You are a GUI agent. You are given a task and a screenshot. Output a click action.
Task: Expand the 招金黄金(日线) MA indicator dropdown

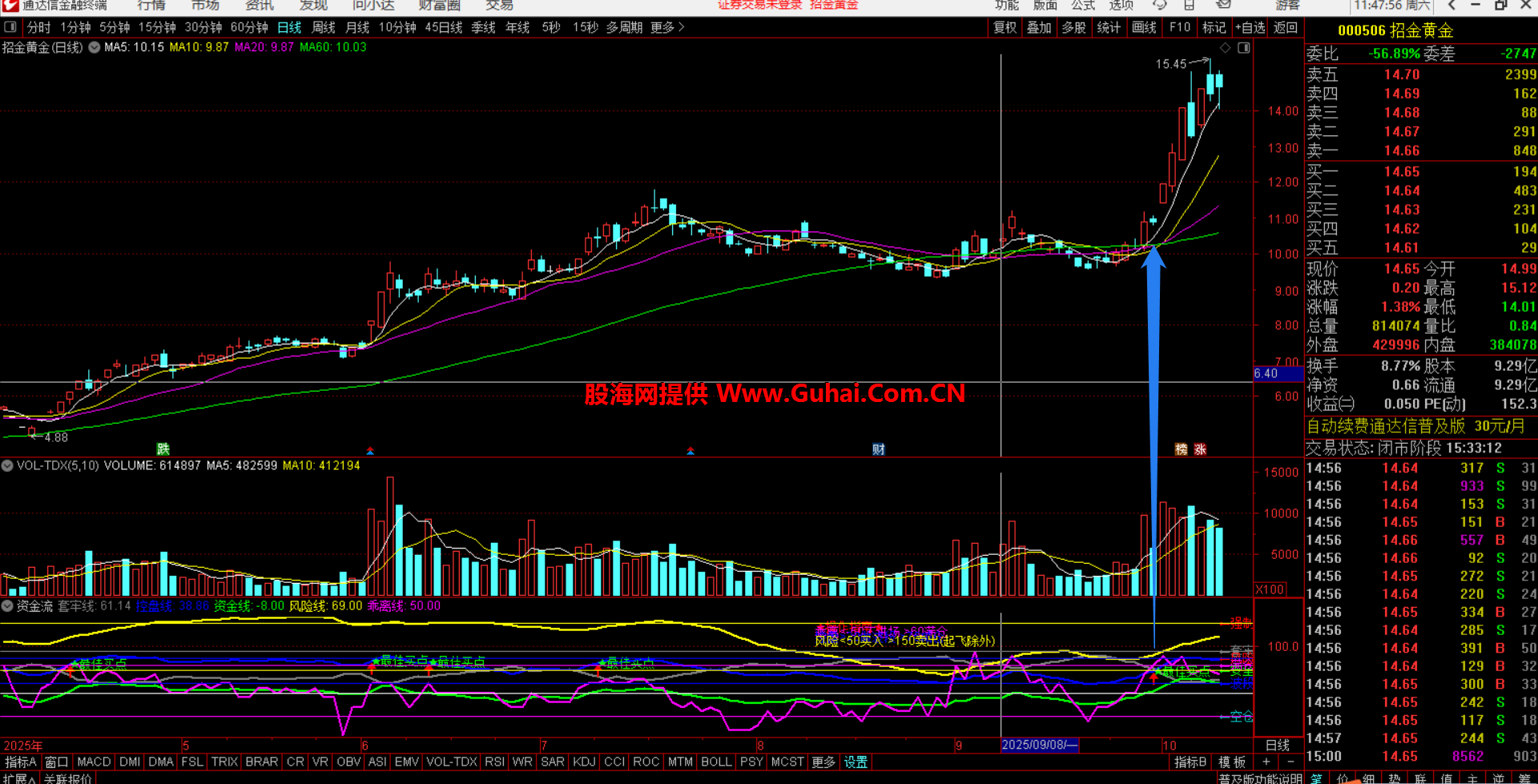pyautogui.click(x=95, y=47)
